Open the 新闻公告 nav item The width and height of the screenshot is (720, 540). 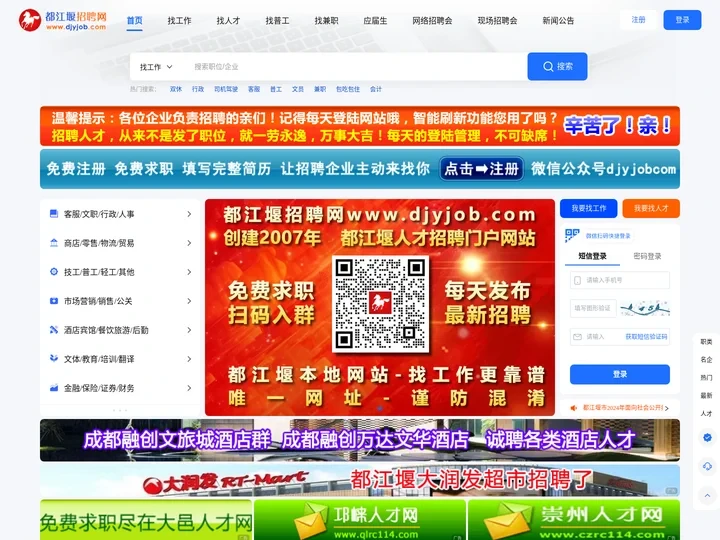pyautogui.click(x=558, y=21)
